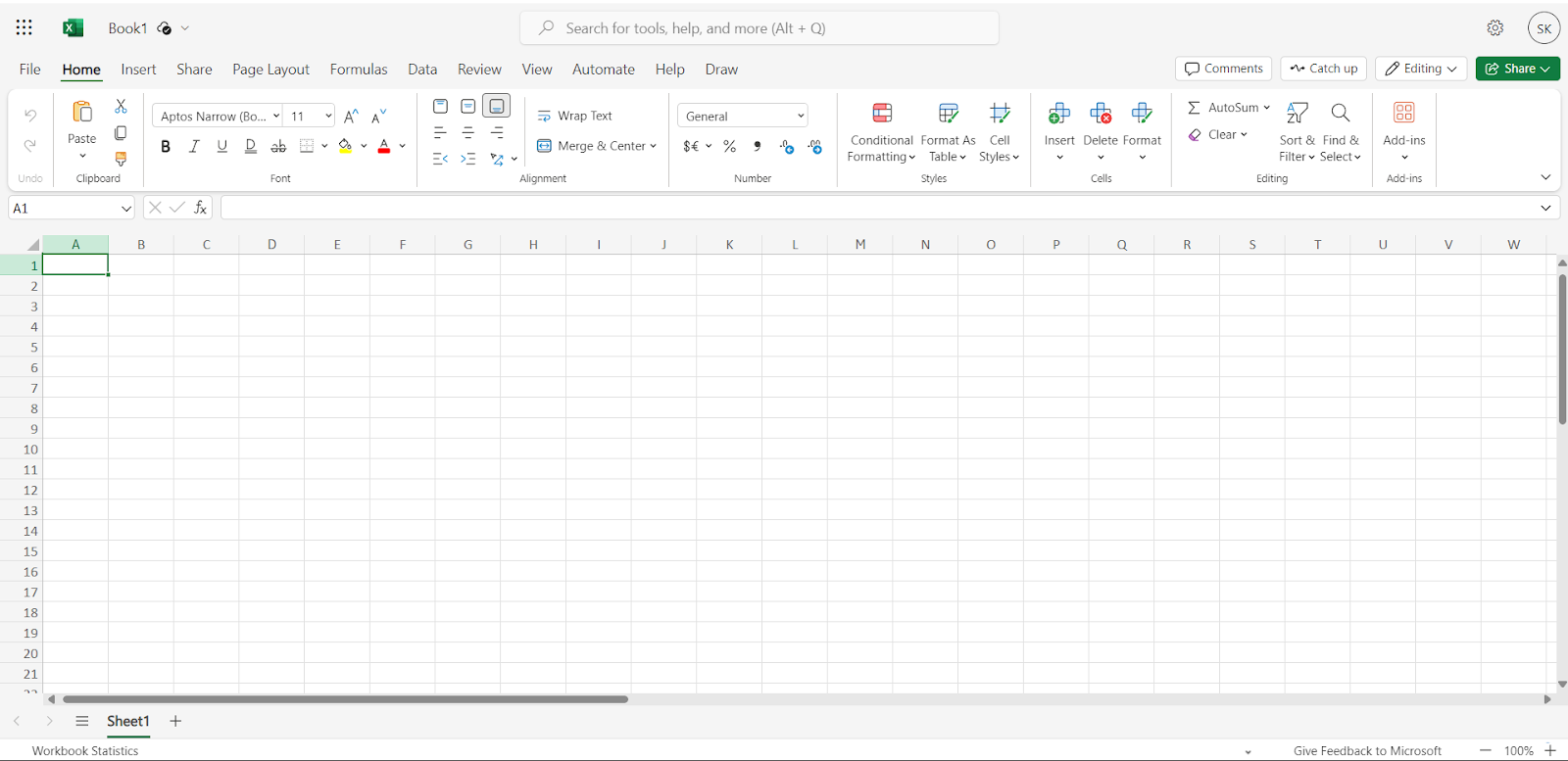Click the Increase Decimal icon
Image resolution: width=1568 pixels, height=761 pixels.
click(786, 146)
